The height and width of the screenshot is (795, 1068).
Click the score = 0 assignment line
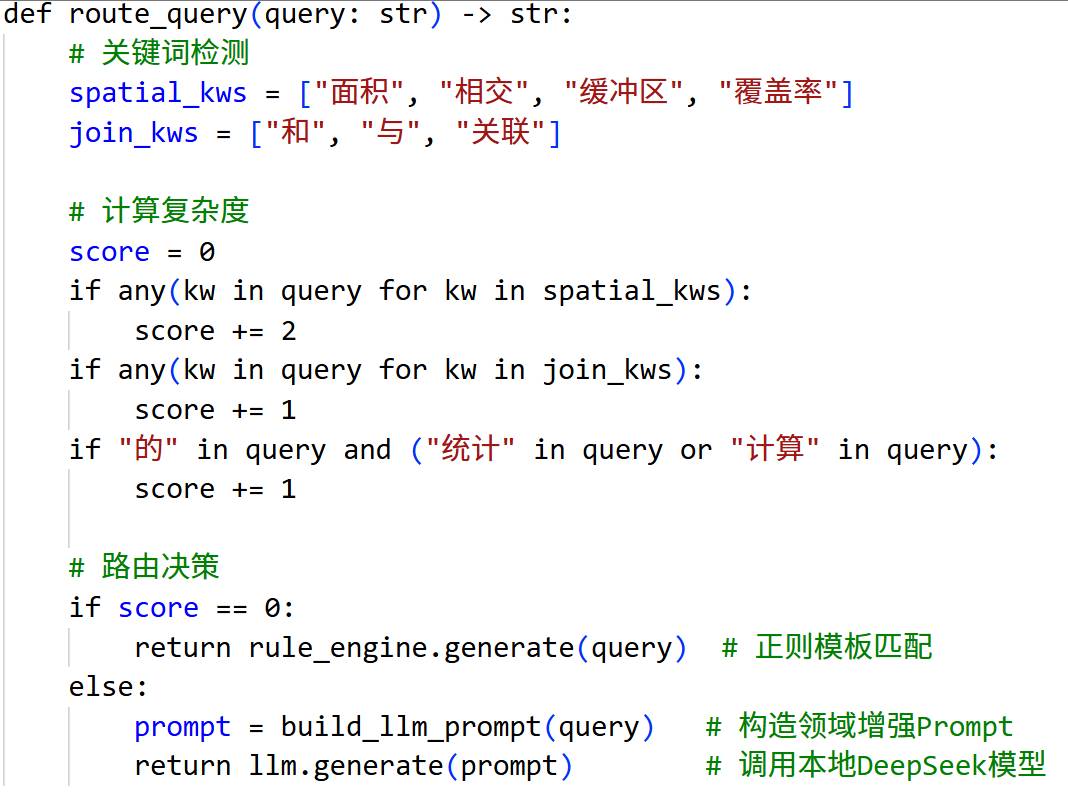[142, 252]
